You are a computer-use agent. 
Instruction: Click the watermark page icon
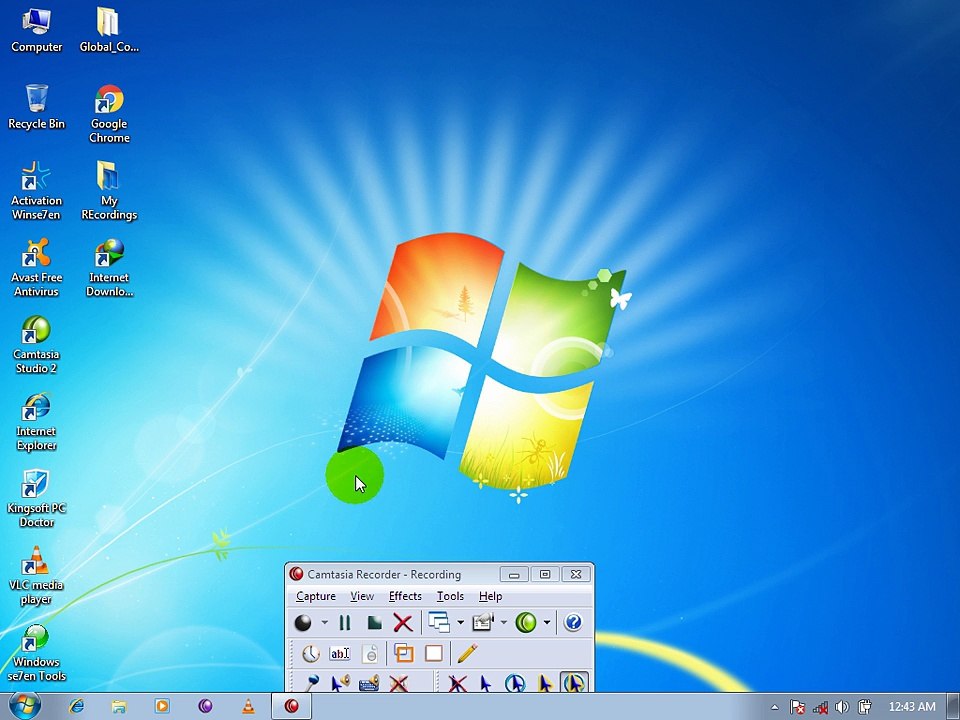370,653
